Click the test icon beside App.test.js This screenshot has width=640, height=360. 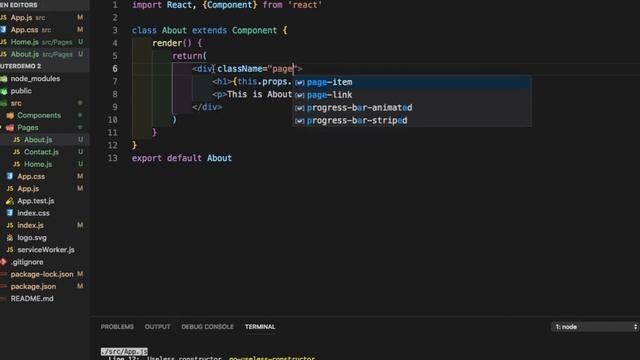[10, 201]
